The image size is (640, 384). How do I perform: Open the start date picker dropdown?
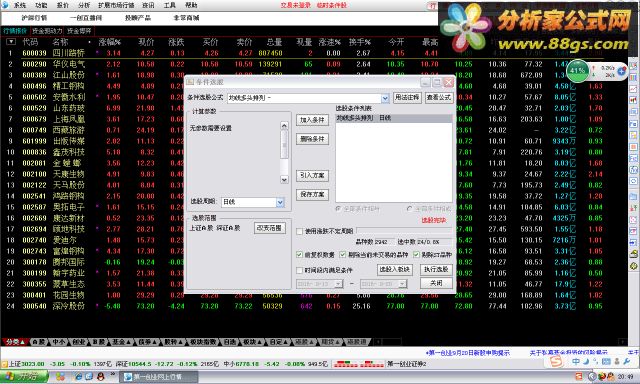(x=338, y=283)
